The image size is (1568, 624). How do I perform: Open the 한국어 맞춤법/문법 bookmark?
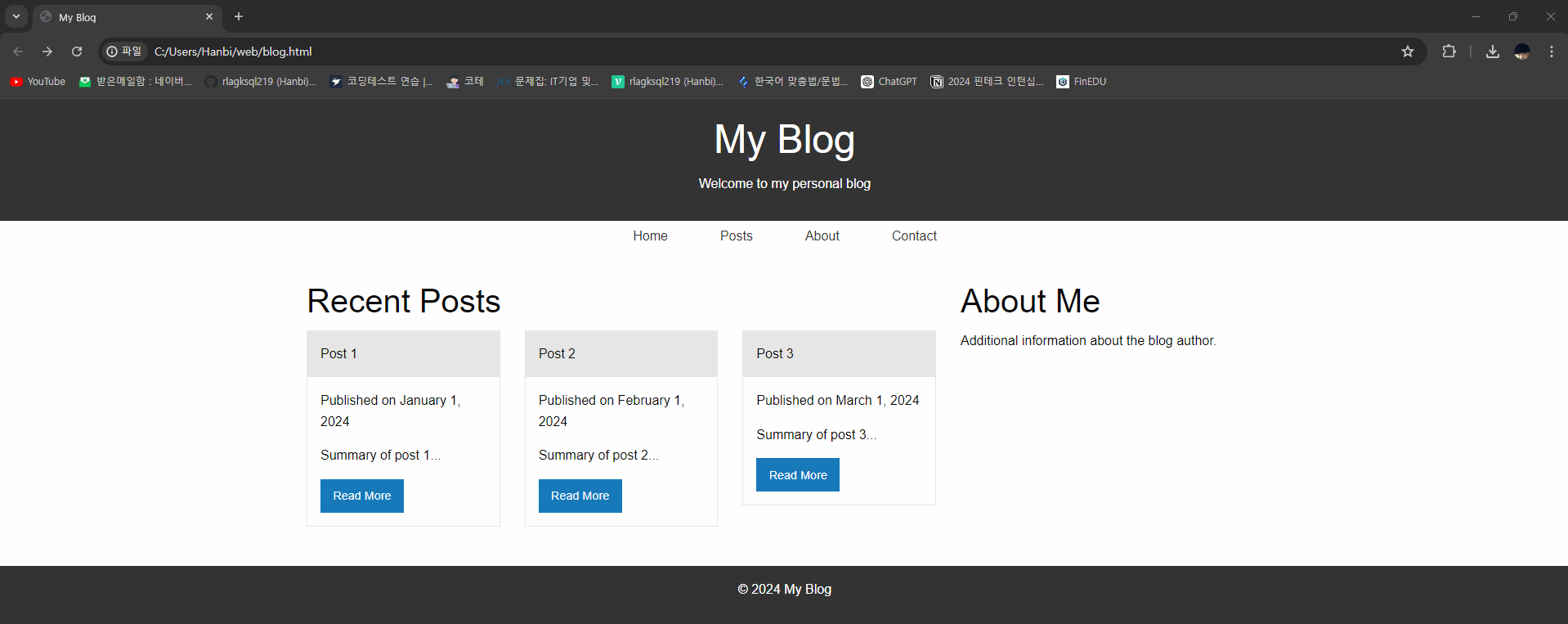pos(793,82)
